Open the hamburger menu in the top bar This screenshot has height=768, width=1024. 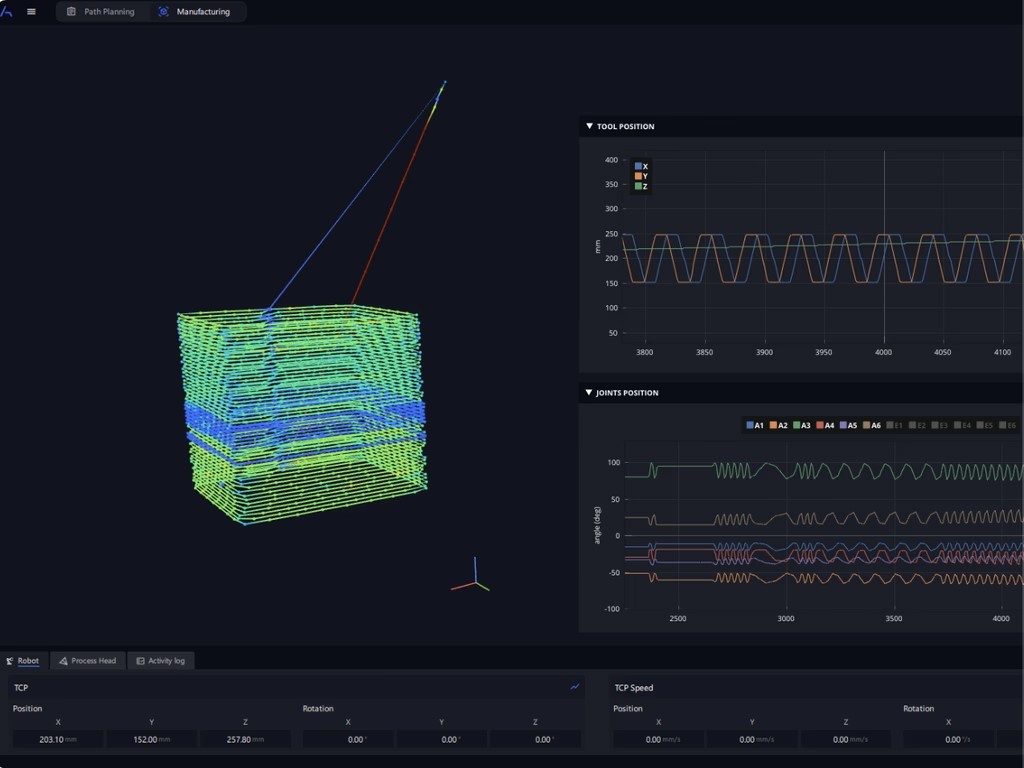pos(31,12)
